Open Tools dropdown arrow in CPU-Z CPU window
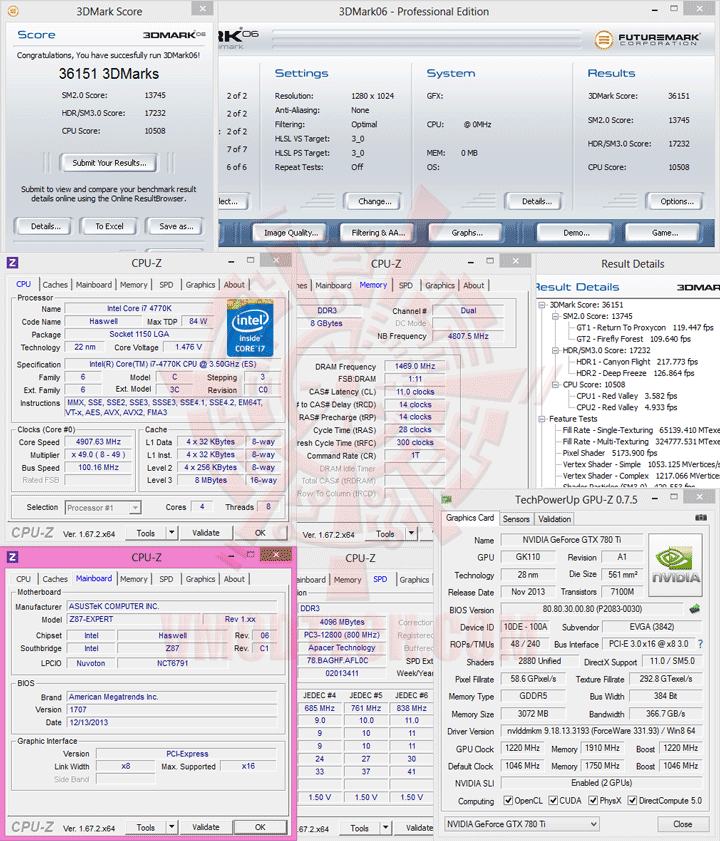Image resolution: width=720 pixels, height=841 pixels. coord(172,533)
